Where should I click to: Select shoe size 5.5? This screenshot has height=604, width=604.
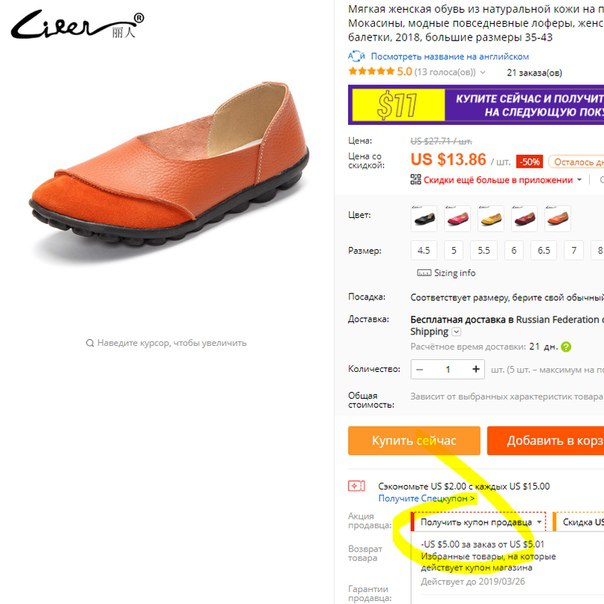[x=484, y=250]
